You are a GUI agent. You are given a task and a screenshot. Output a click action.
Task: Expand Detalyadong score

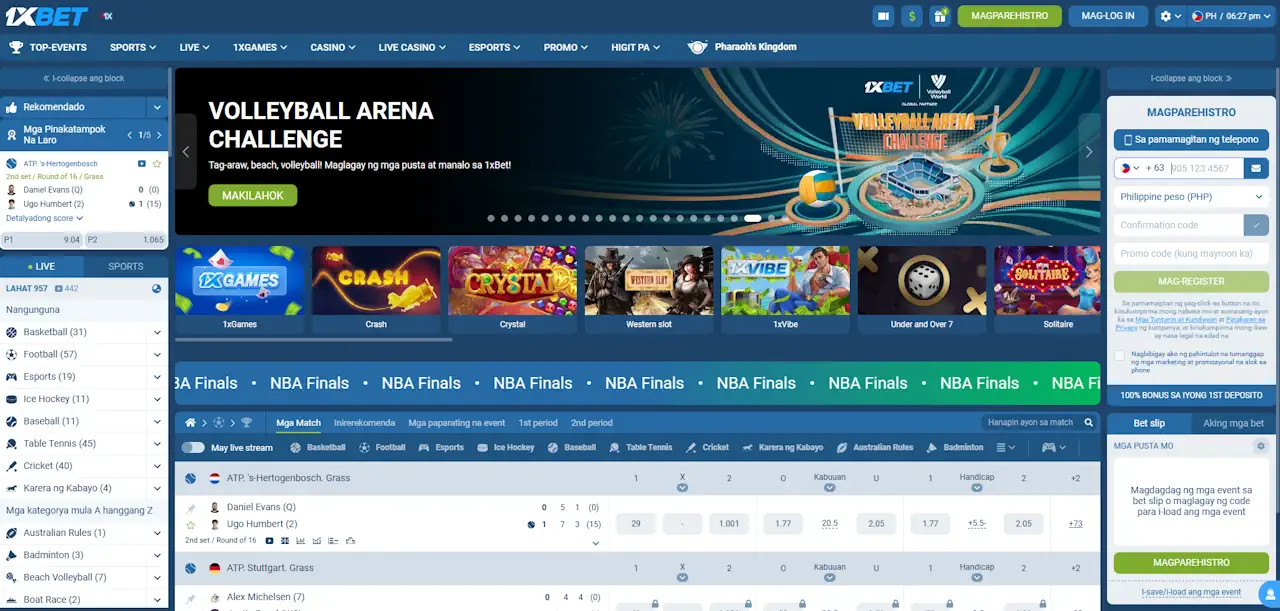(45, 218)
